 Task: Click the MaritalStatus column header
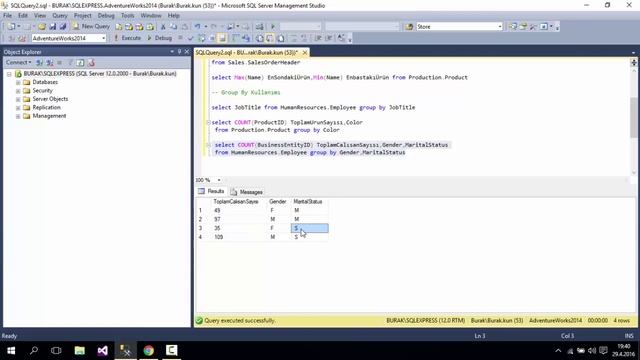pos(308,202)
